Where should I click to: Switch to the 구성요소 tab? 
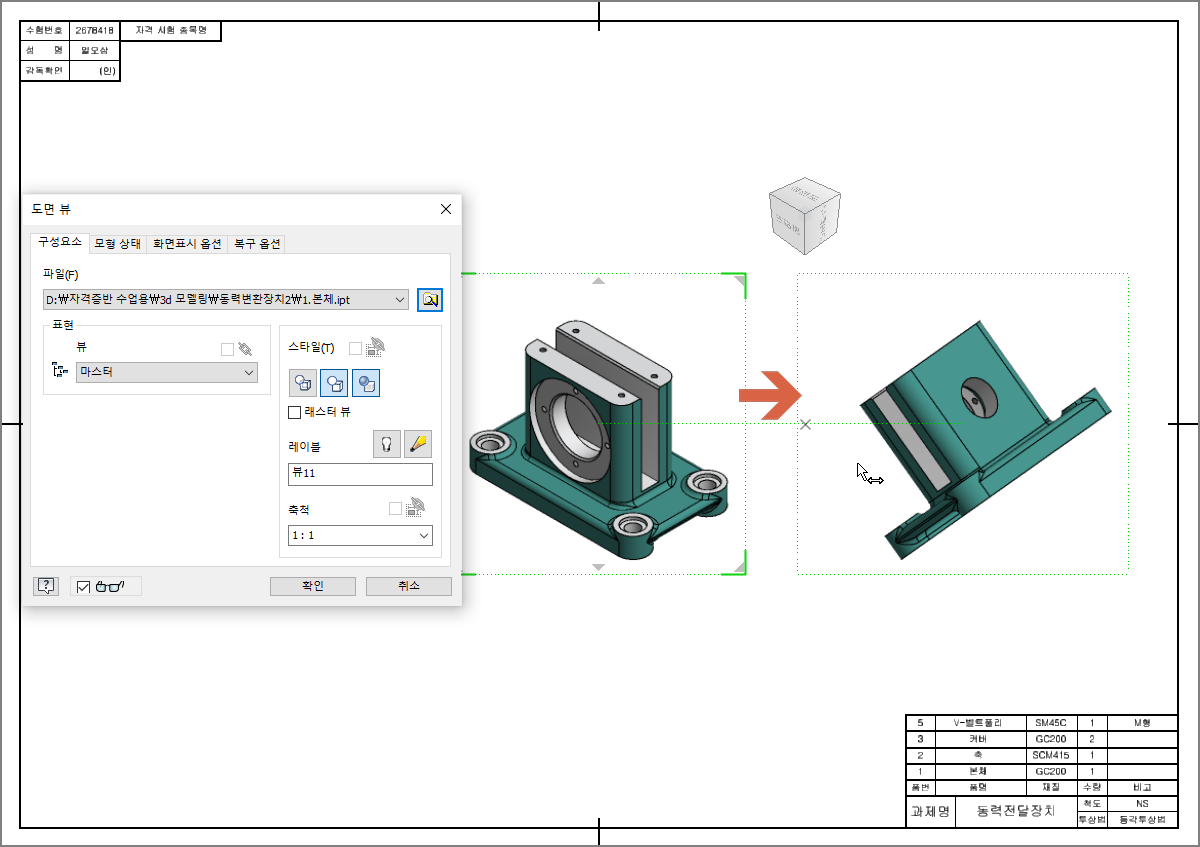pos(60,243)
